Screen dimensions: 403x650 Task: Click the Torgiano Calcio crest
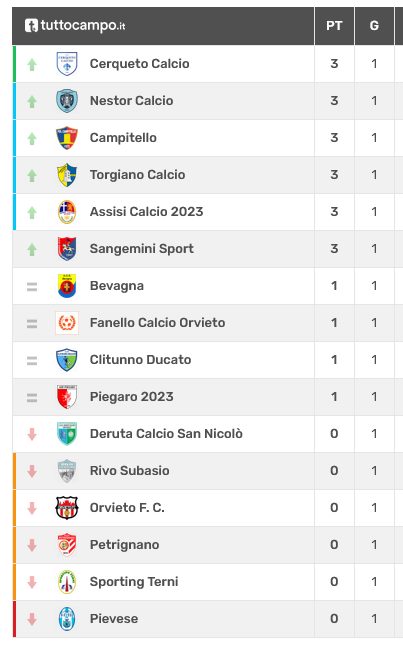[67, 175]
